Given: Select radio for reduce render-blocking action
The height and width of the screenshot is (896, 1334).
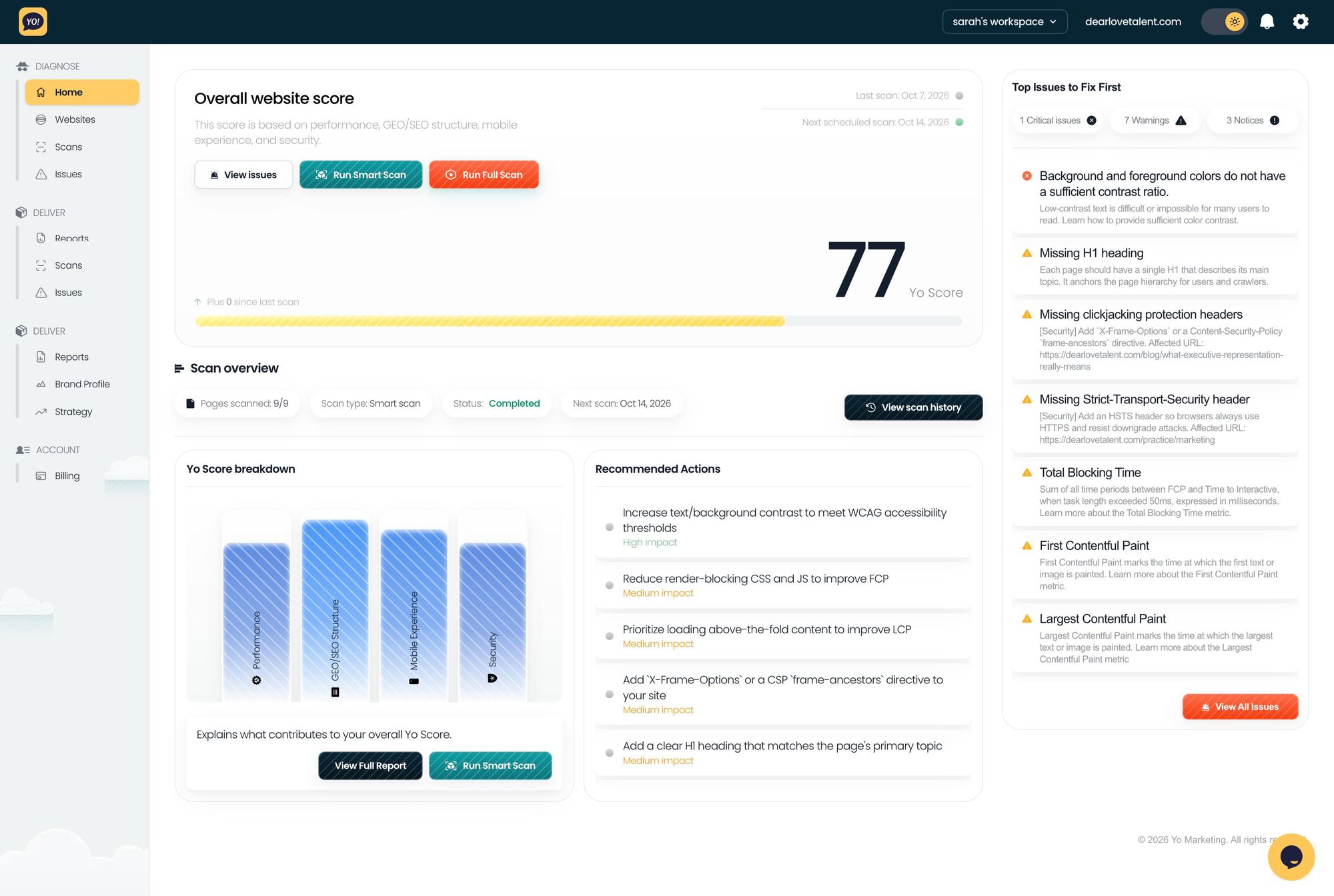Looking at the screenshot, I should tap(609, 585).
